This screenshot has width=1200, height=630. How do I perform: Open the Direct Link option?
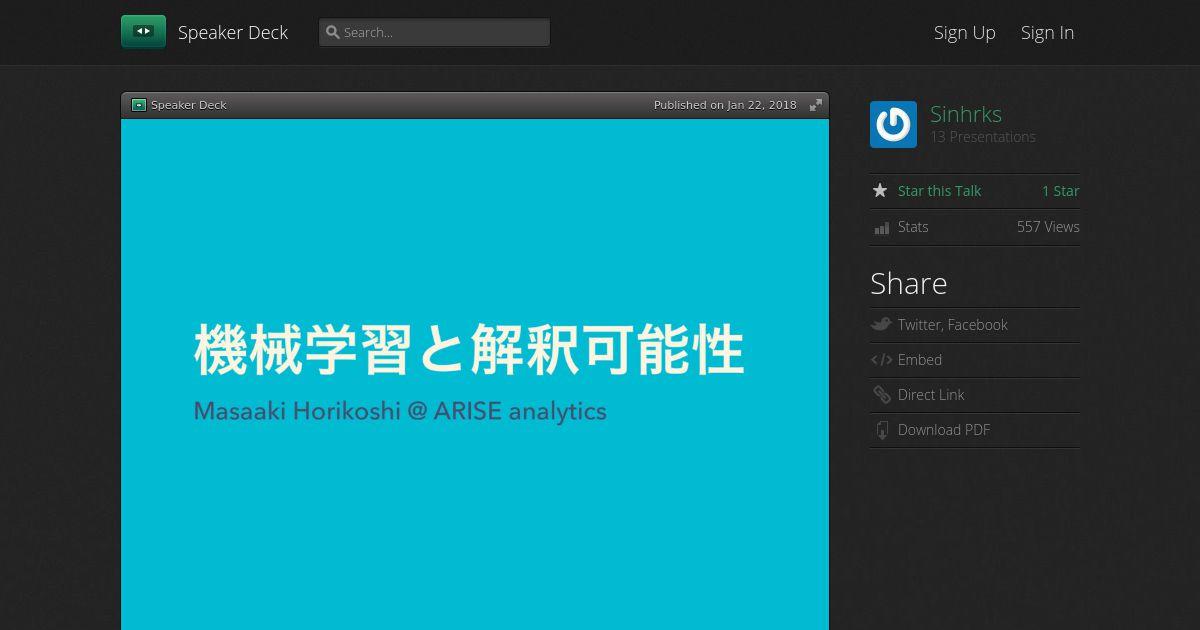coord(931,395)
